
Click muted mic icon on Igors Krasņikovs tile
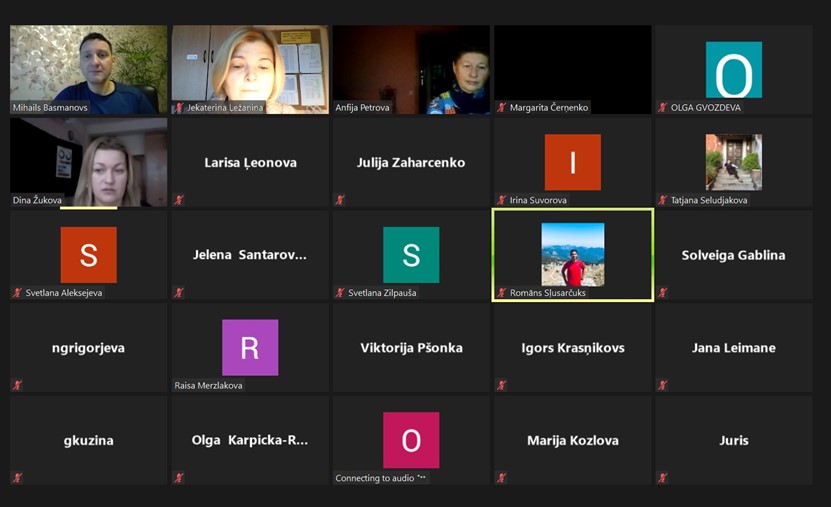click(502, 385)
